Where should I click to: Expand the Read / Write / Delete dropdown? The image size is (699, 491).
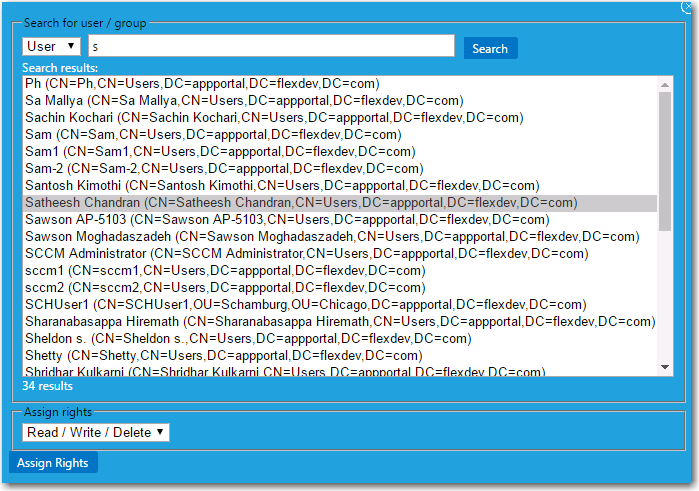[96, 433]
